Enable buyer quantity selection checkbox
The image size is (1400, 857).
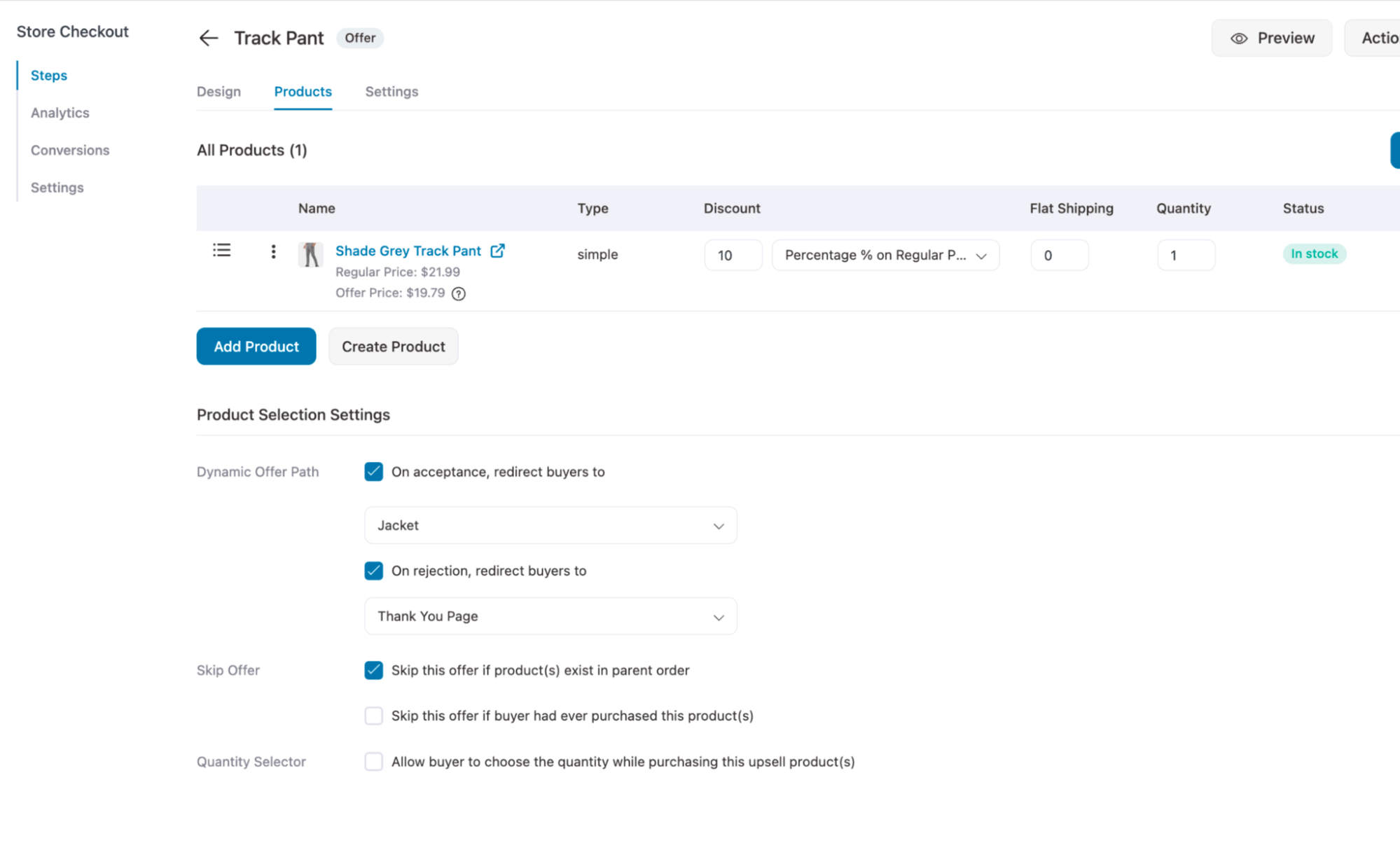373,762
